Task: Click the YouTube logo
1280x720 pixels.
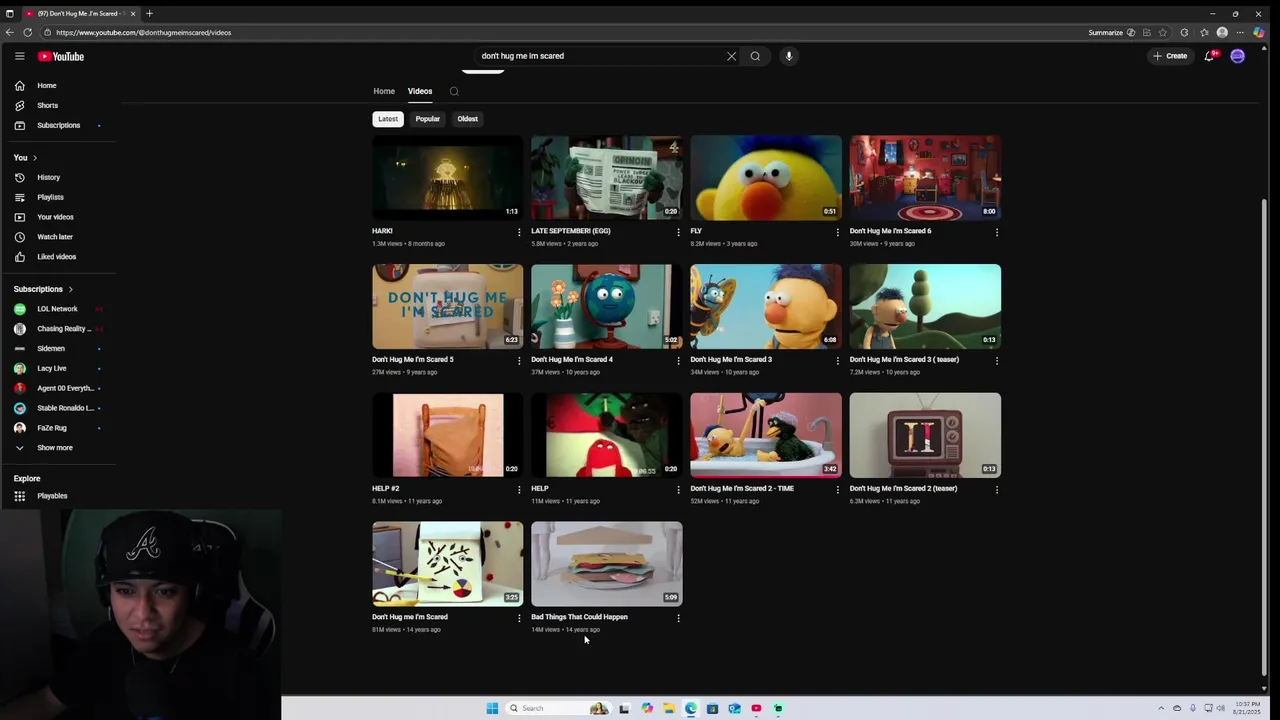Action: (x=61, y=56)
